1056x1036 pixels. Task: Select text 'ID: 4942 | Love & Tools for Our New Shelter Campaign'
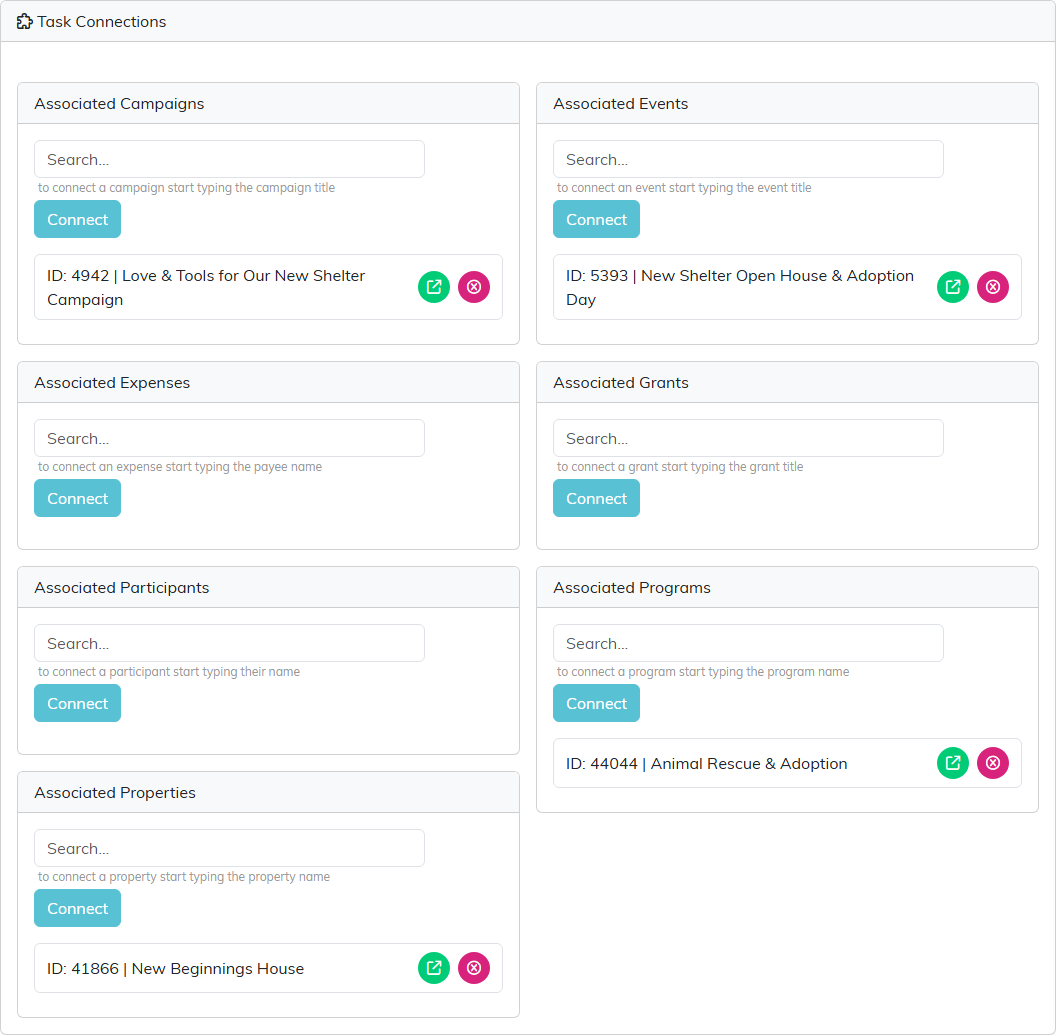click(206, 288)
